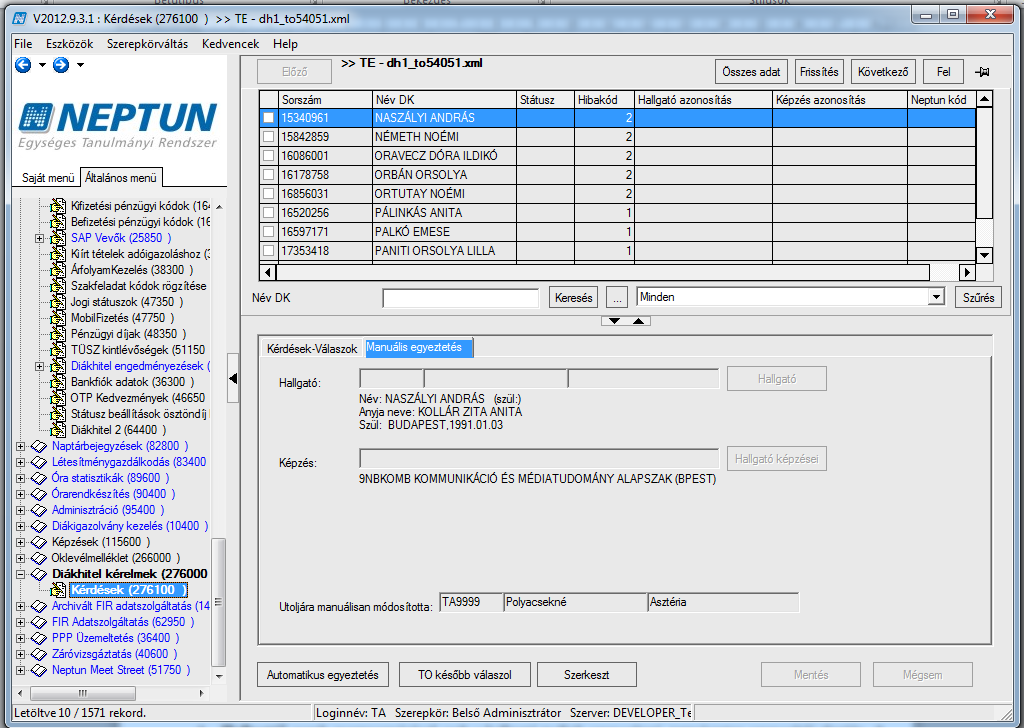Click the blue back navigation arrow
Viewport: 1024px width, 728px height.
click(x=23, y=65)
